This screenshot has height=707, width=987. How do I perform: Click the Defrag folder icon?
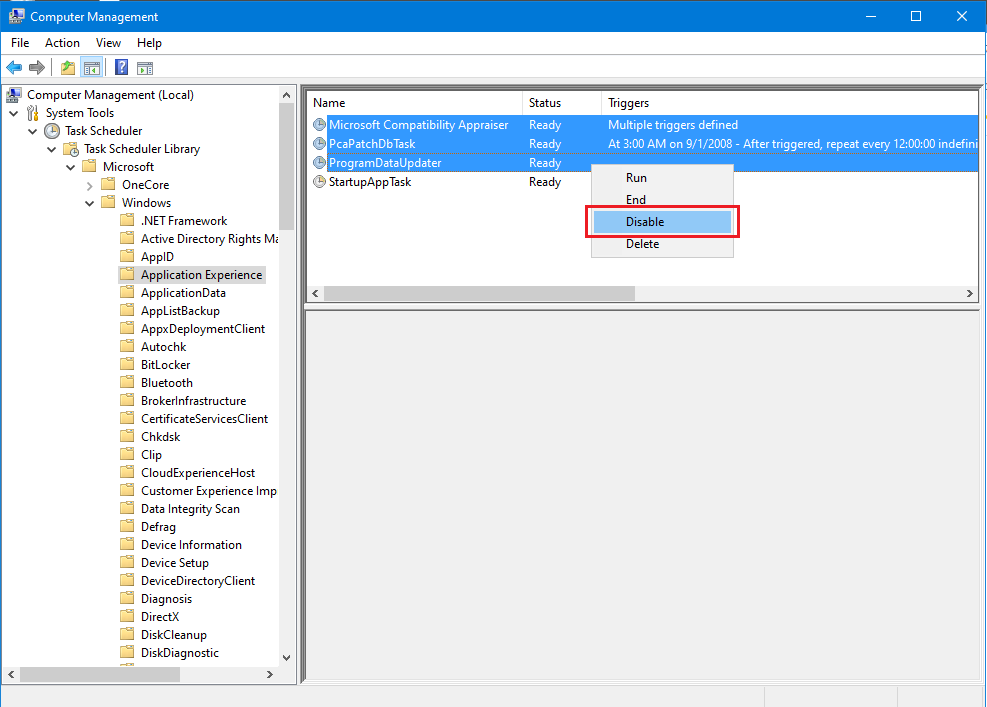click(x=127, y=526)
